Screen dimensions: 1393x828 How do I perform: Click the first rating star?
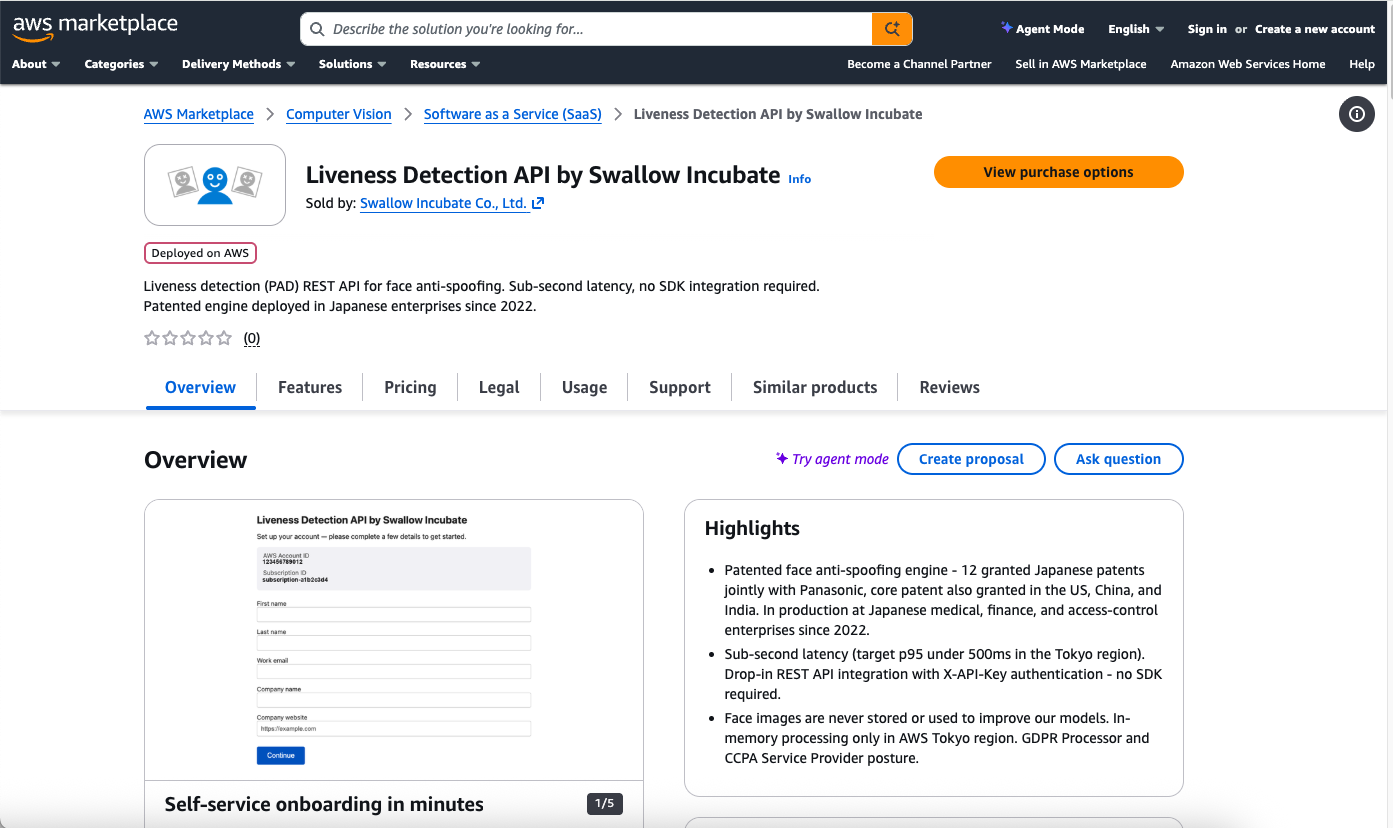152,338
